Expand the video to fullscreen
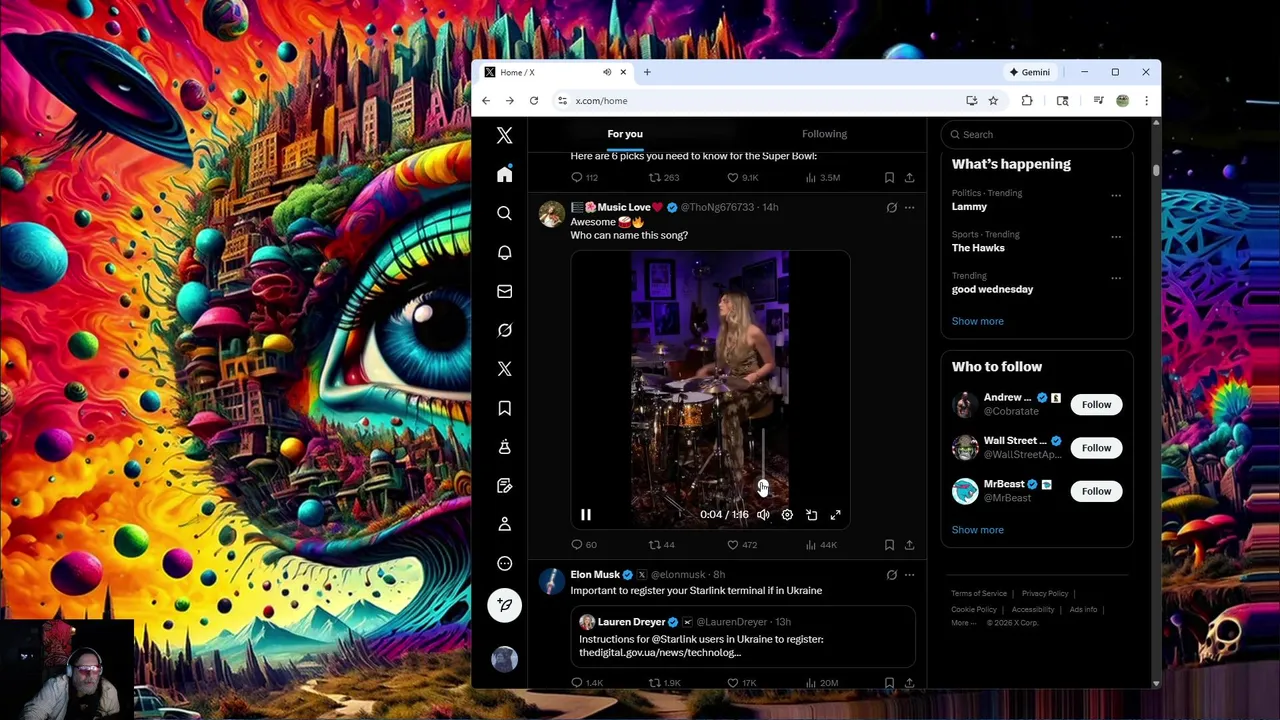Viewport: 1280px width, 720px height. pos(835,515)
